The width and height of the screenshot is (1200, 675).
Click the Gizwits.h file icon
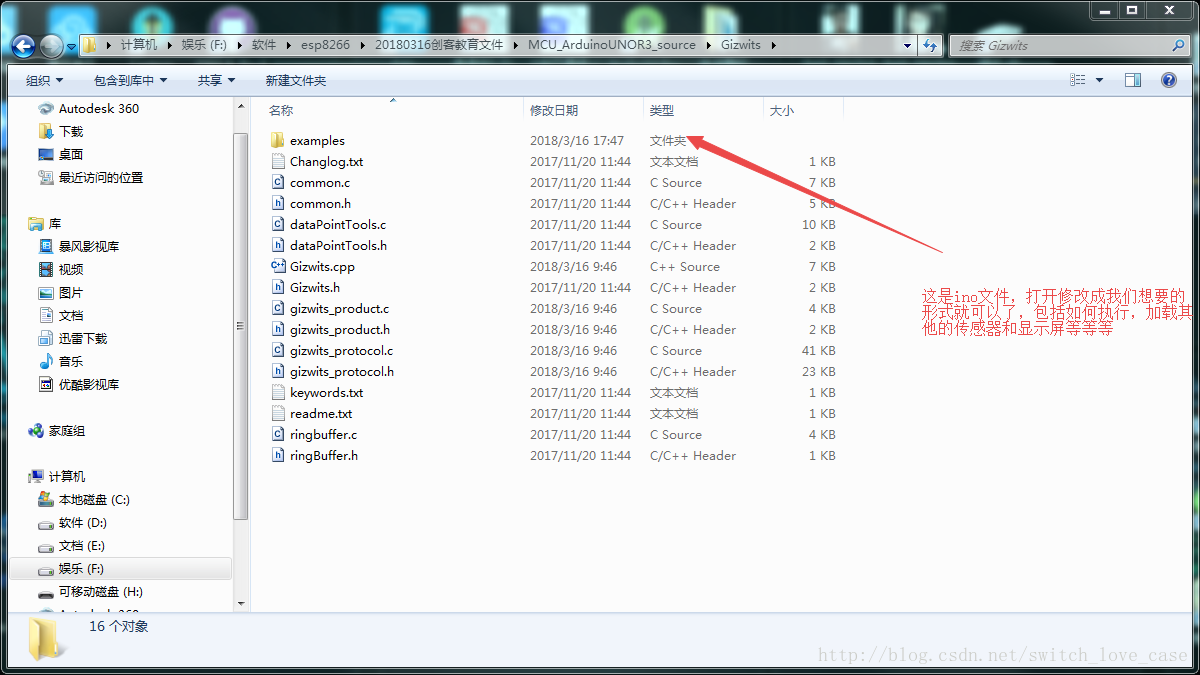pyautogui.click(x=278, y=287)
